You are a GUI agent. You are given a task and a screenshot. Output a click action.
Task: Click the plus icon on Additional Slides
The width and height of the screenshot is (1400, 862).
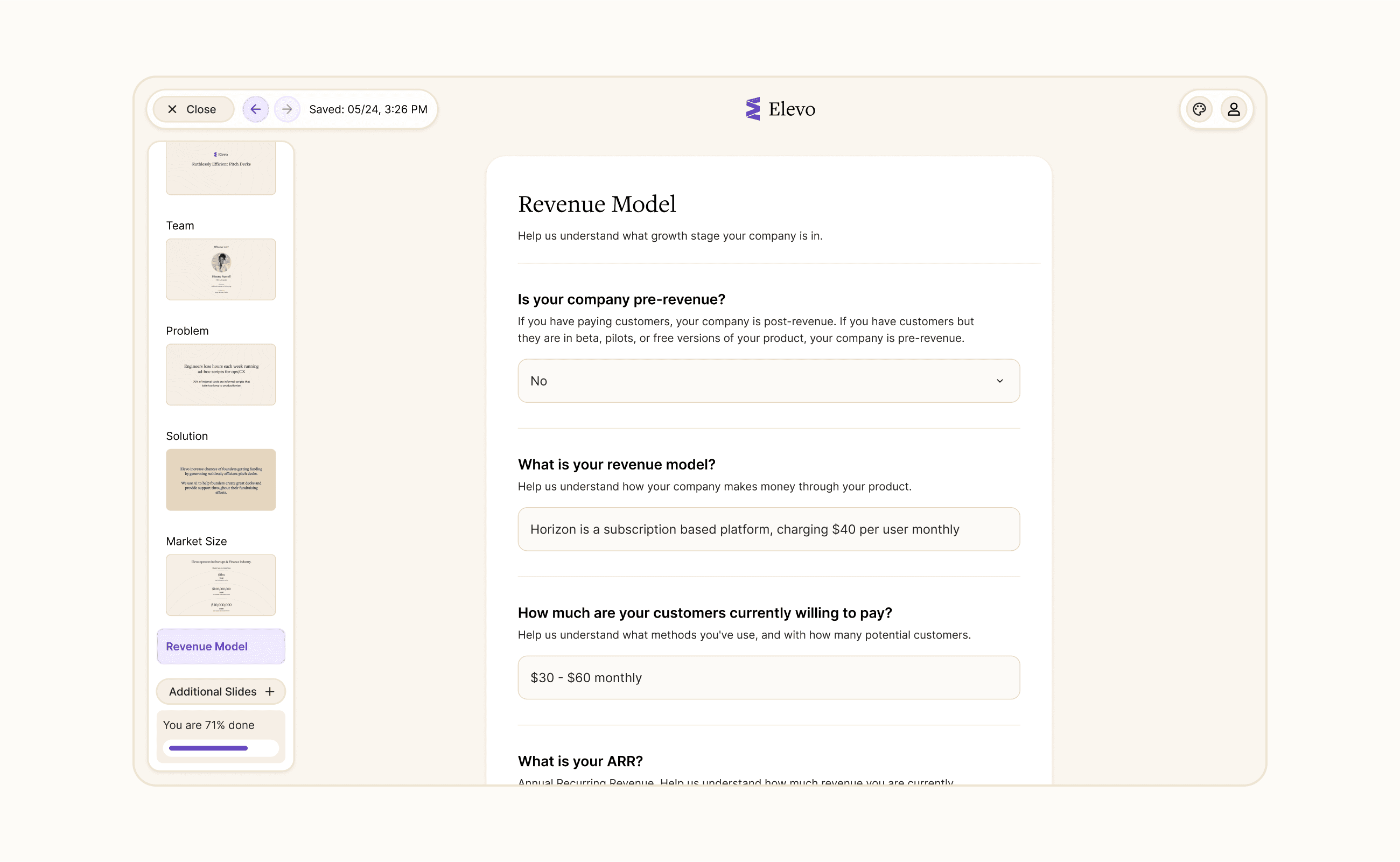pos(270,691)
